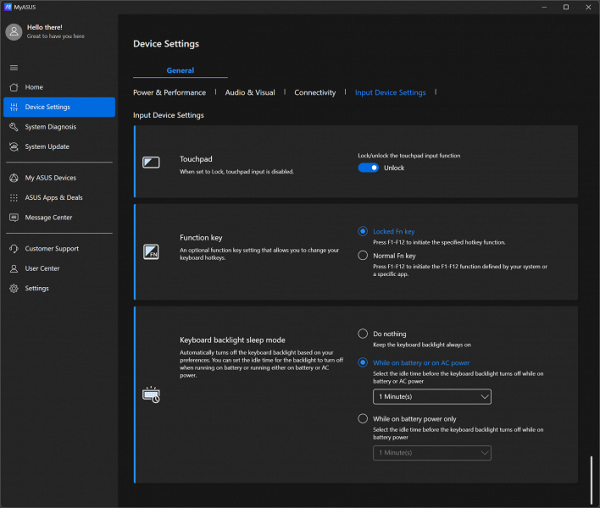Open System Diagnosis in the sidebar
The width and height of the screenshot is (600, 508).
pos(50,127)
